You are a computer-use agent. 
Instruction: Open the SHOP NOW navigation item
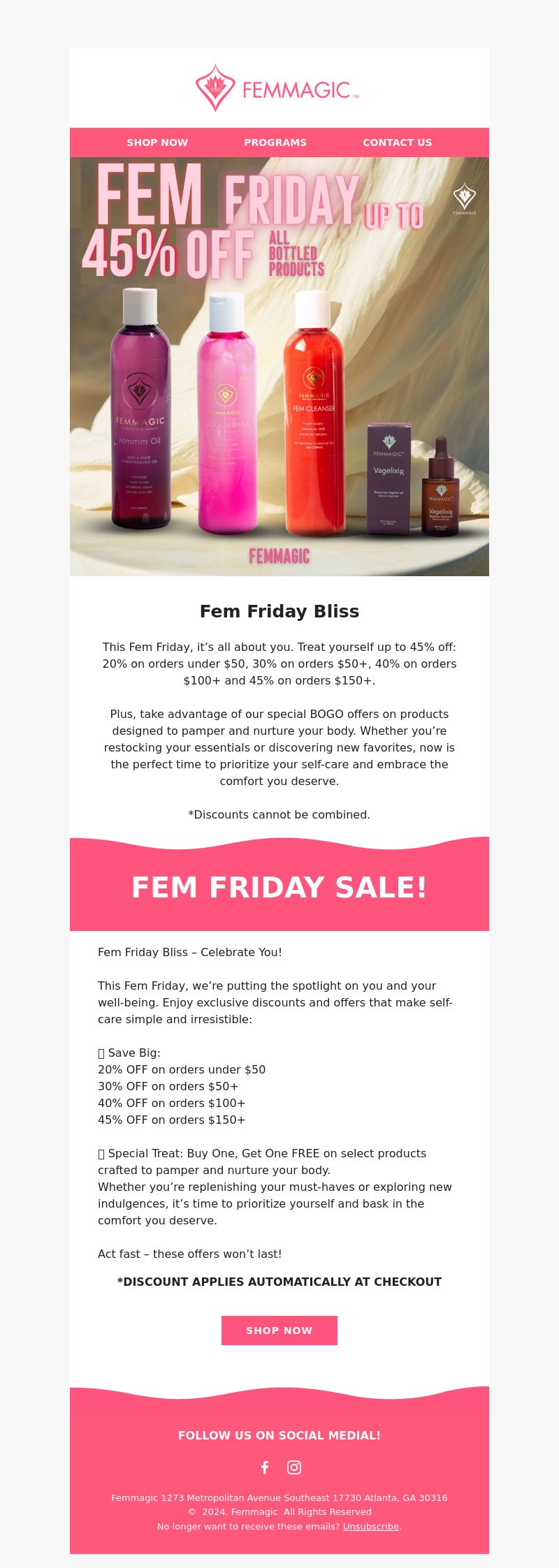pos(157,142)
